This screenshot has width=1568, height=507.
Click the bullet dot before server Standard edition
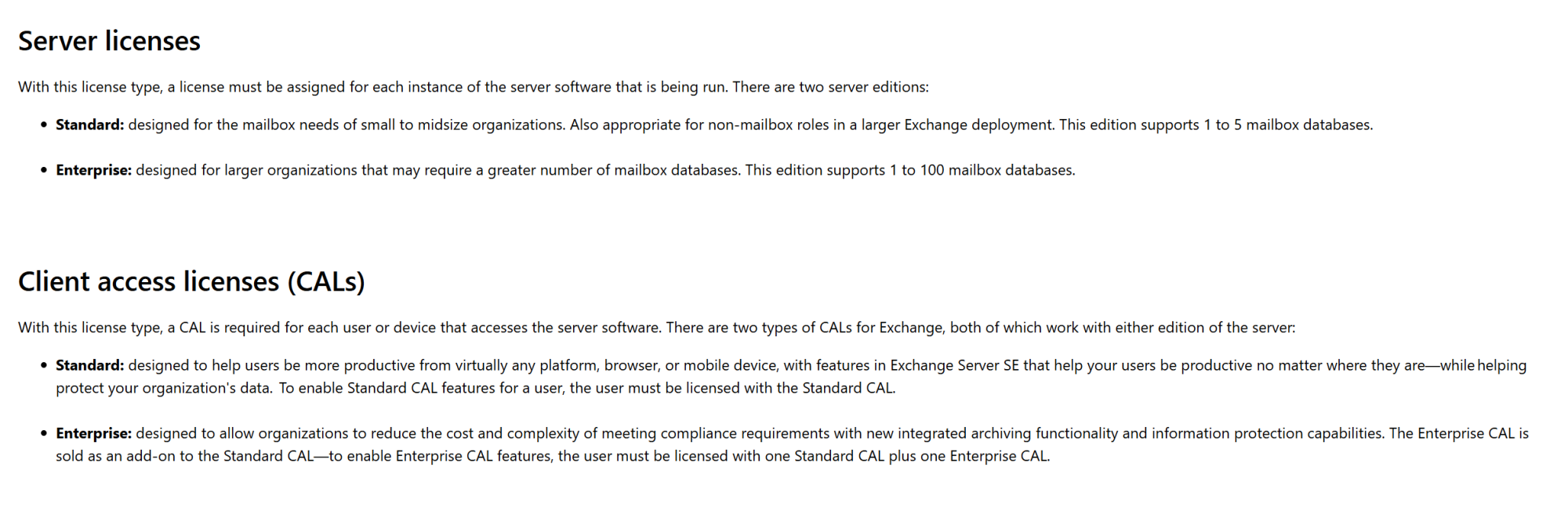pyautogui.click(x=44, y=125)
